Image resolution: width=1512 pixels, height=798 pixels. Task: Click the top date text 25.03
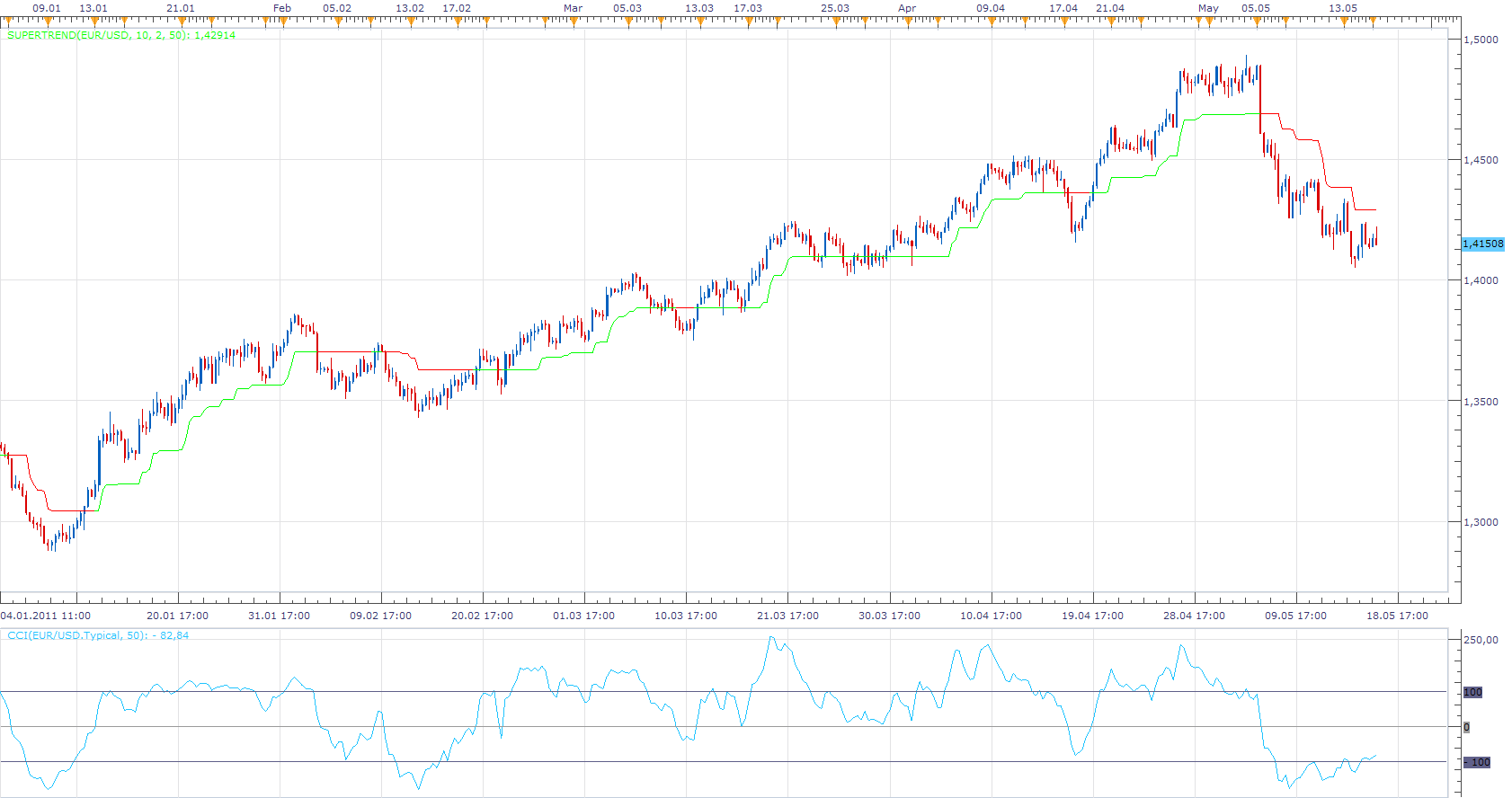click(x=835, y=8)
